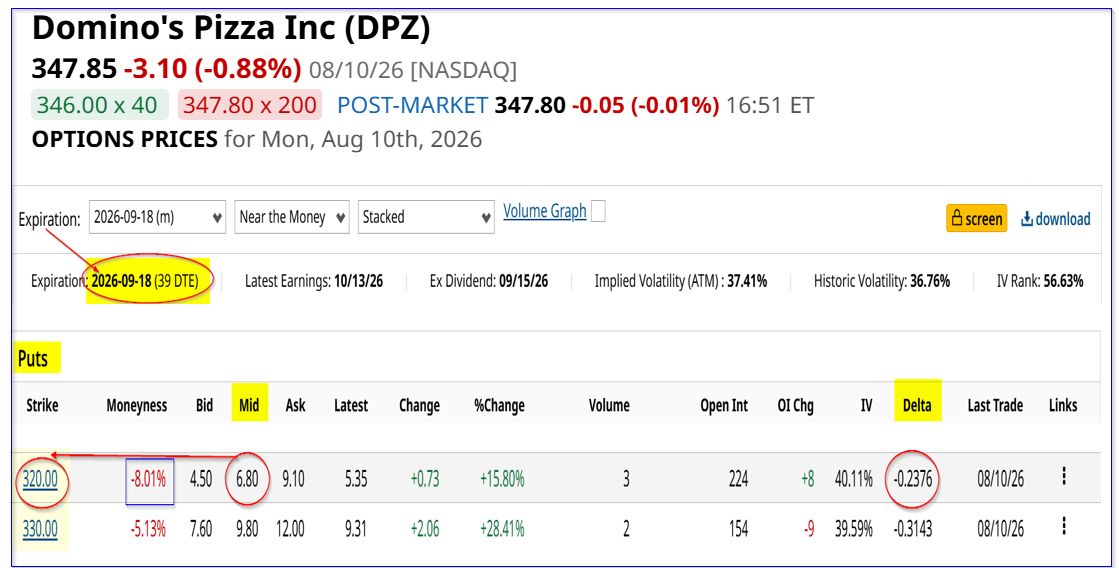Open links menu for the 320.00 strike row
The width and height of the screenshot is (1119, 568).
point(1063,477)
